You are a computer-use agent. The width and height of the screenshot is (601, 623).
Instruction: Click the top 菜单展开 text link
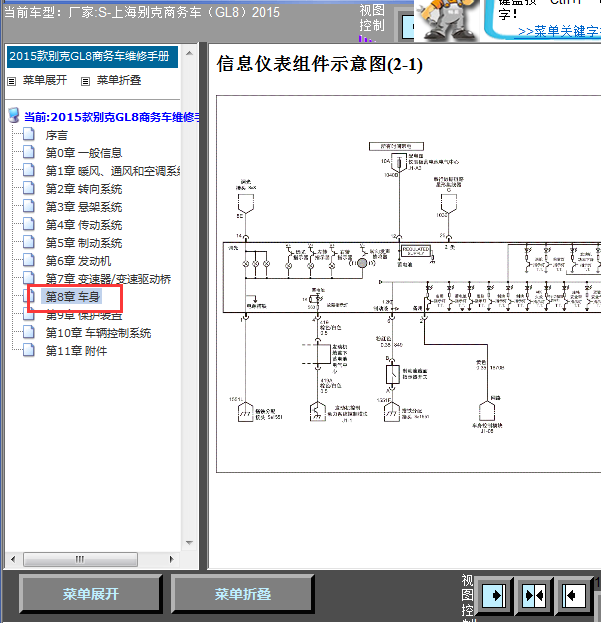point(45,80)
